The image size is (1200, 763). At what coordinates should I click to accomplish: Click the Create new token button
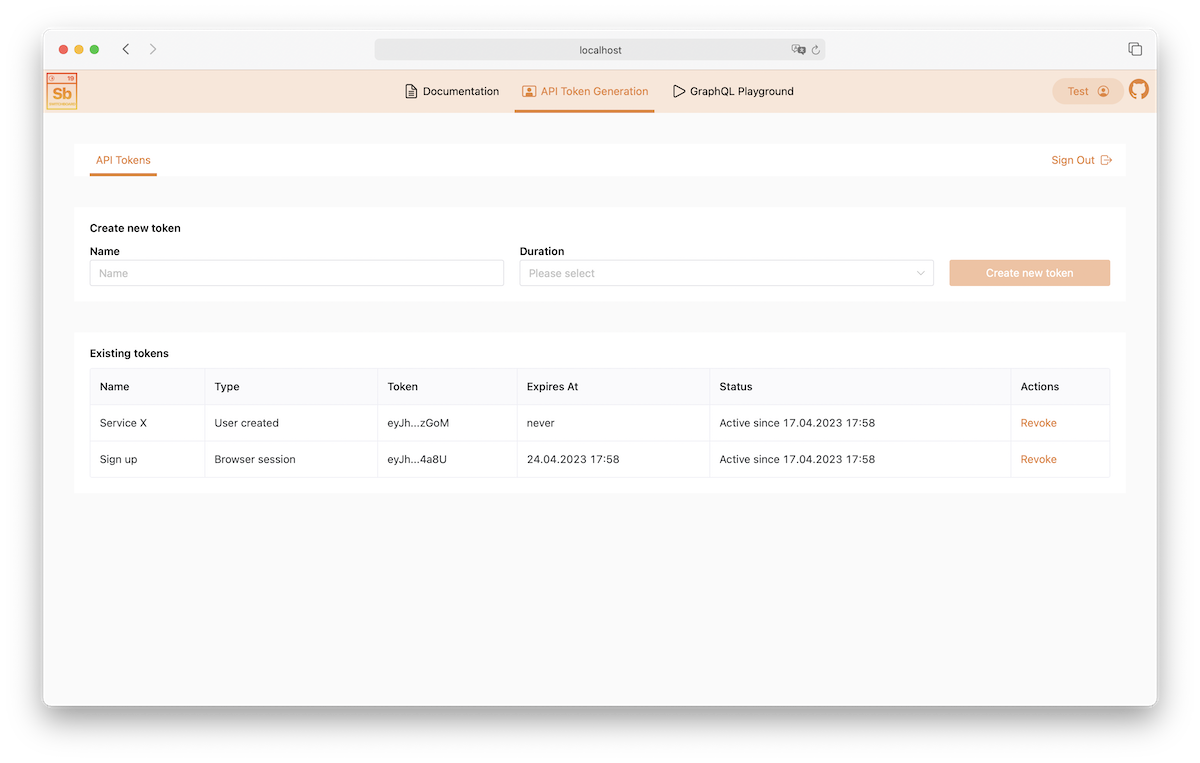(1030, 273)
